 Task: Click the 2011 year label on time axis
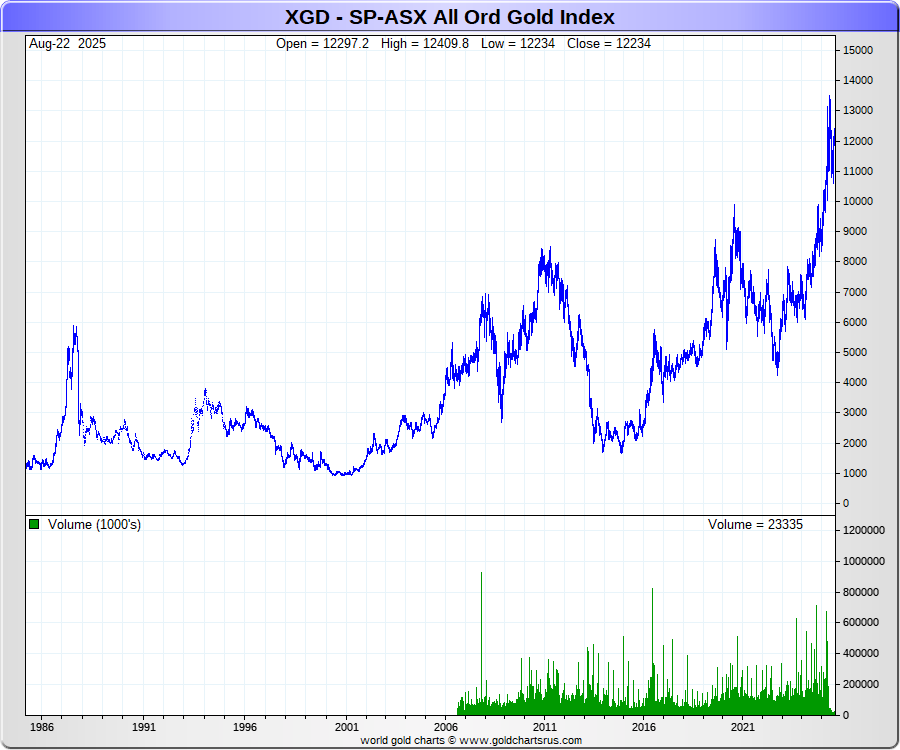coord(545,727)
